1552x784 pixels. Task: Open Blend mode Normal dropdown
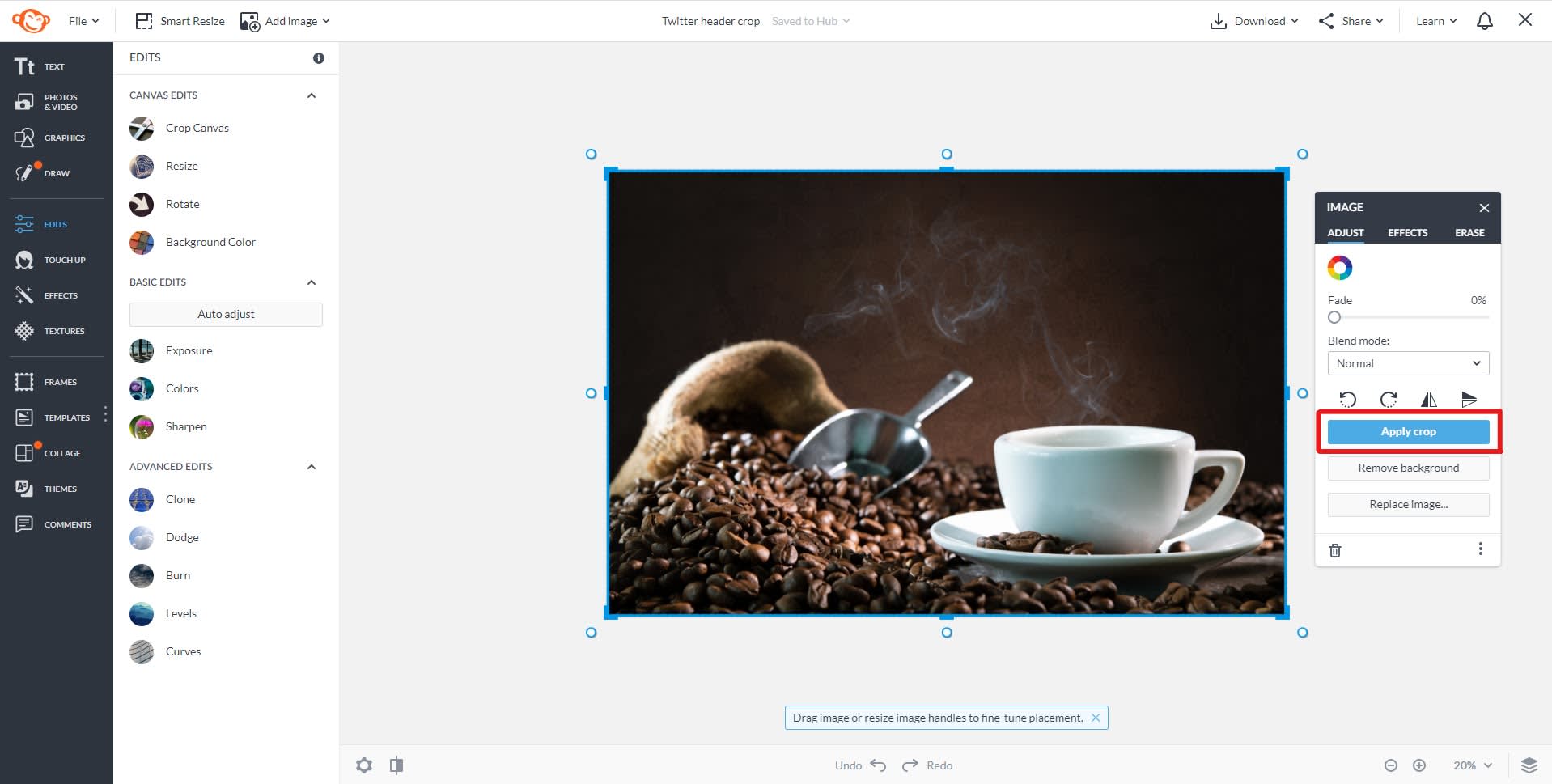tap(1408, 363)
